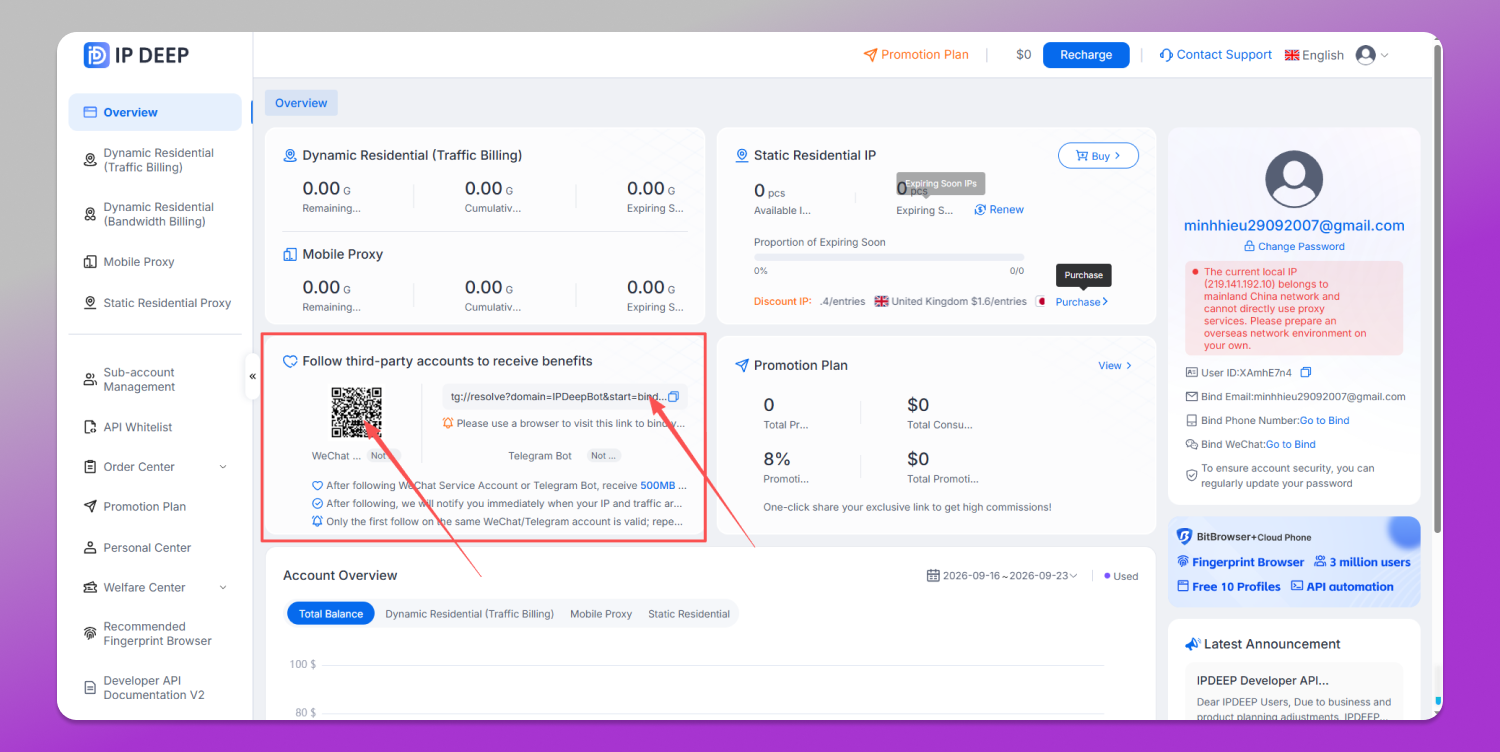Collapse the sidebar with the double-arrow handle
The height and width of the screenshot is (752, 1500).
tap(252, 376)
